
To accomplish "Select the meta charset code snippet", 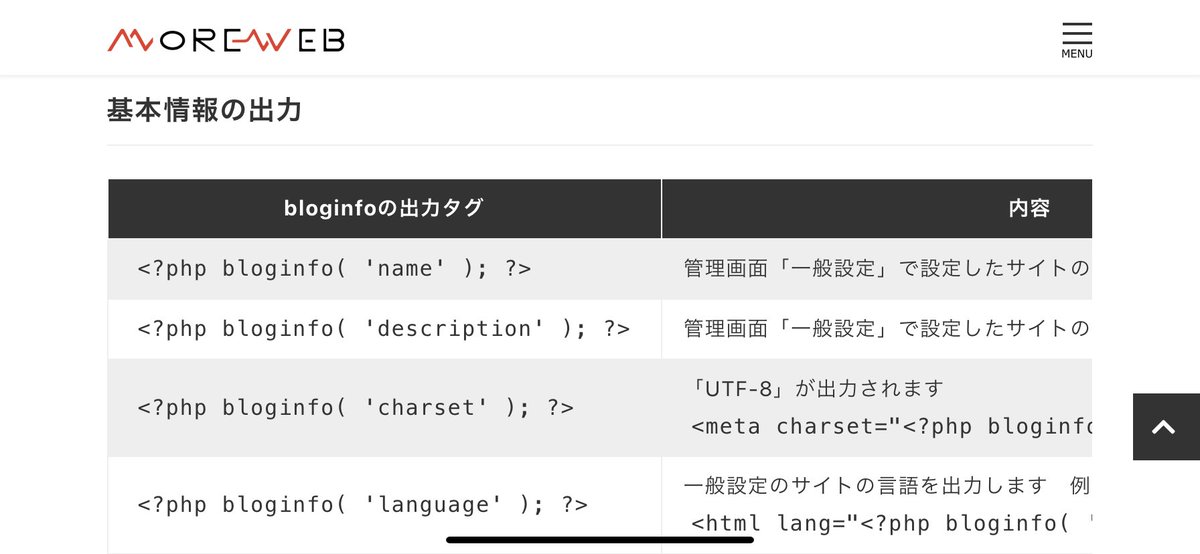I will 891,427.
